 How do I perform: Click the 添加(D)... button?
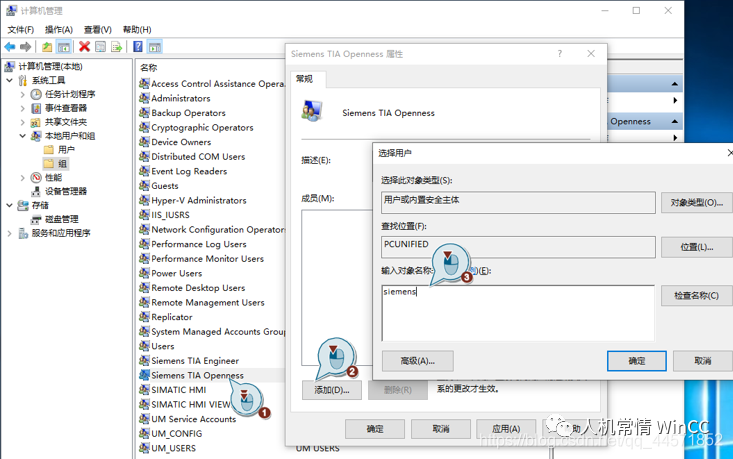[332, 390]
